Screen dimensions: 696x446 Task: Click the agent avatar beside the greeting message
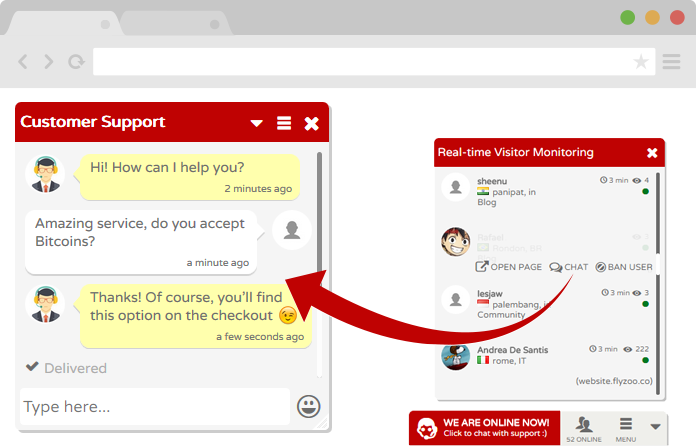tap(45, 174)
